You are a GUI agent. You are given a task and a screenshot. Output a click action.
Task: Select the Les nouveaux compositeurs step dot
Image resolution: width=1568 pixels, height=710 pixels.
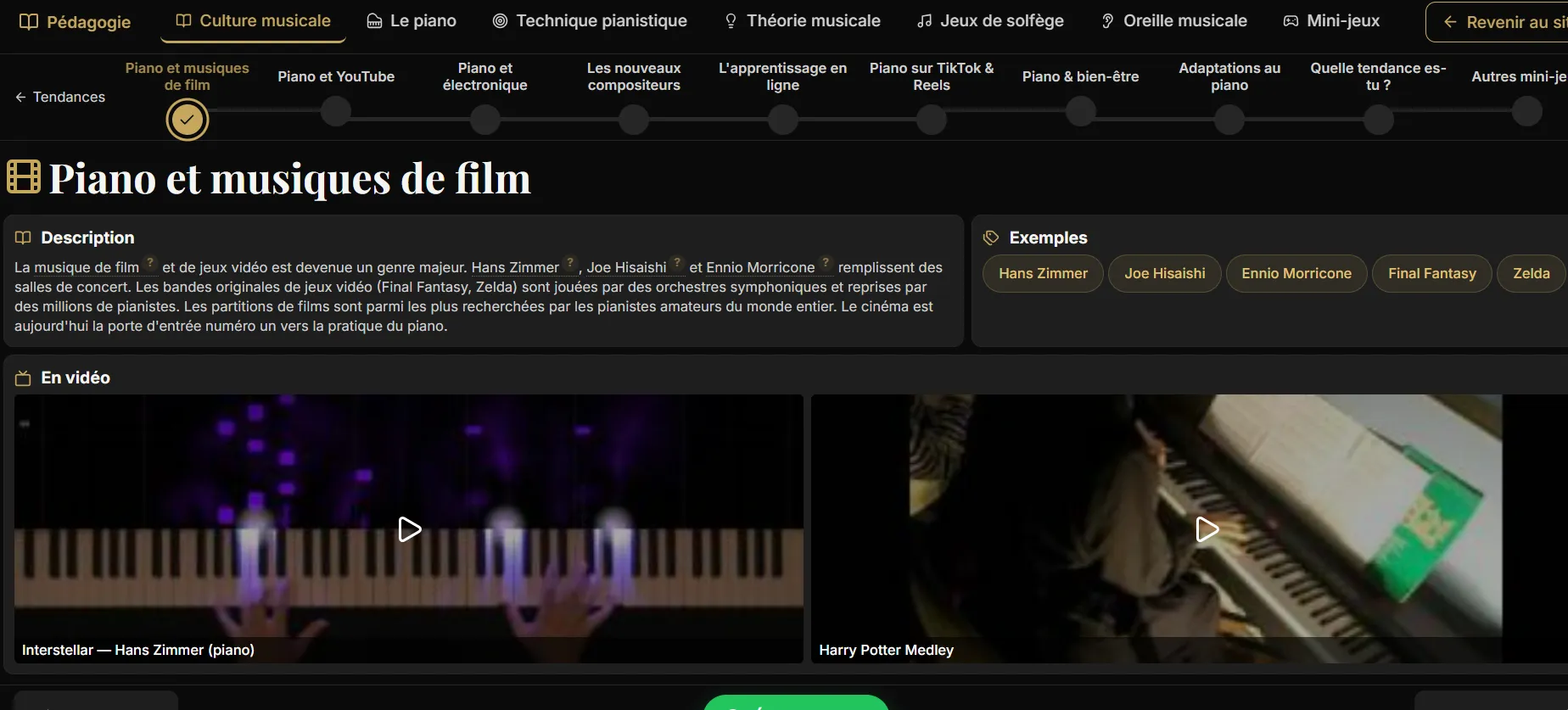634,120
